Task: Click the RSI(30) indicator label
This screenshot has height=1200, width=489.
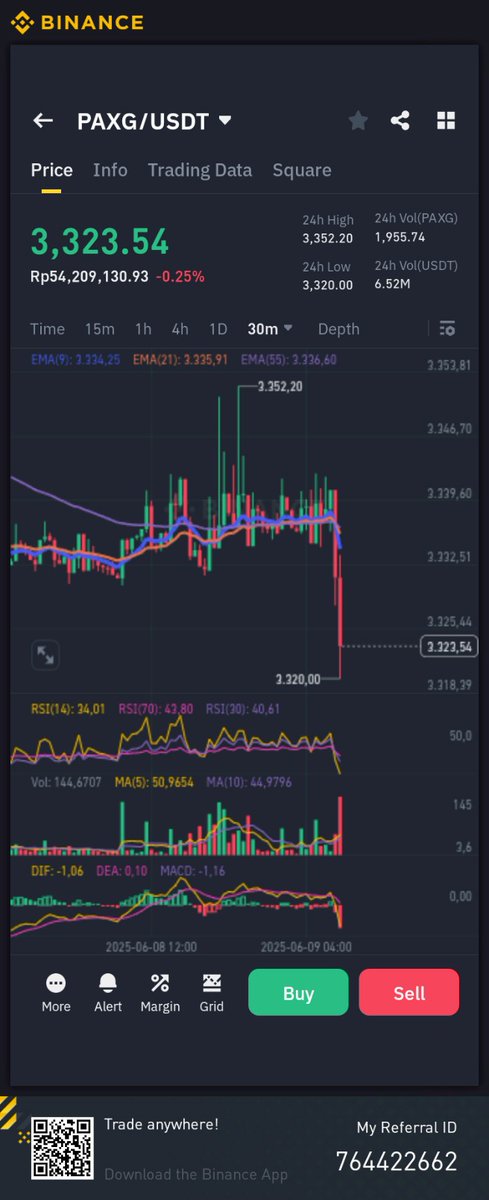Action: coord(244,709)
